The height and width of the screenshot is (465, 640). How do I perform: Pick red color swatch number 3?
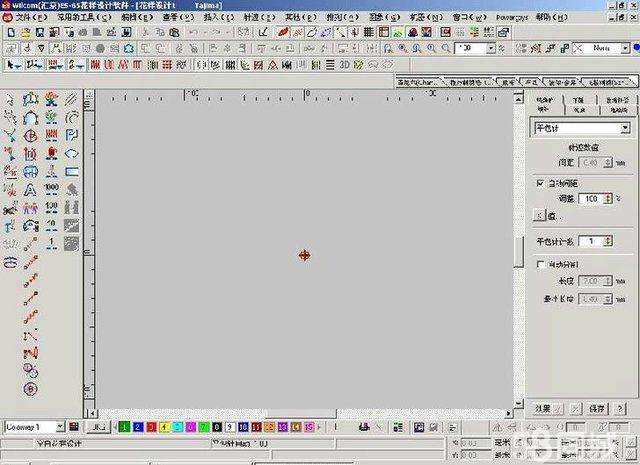[151, 427]
